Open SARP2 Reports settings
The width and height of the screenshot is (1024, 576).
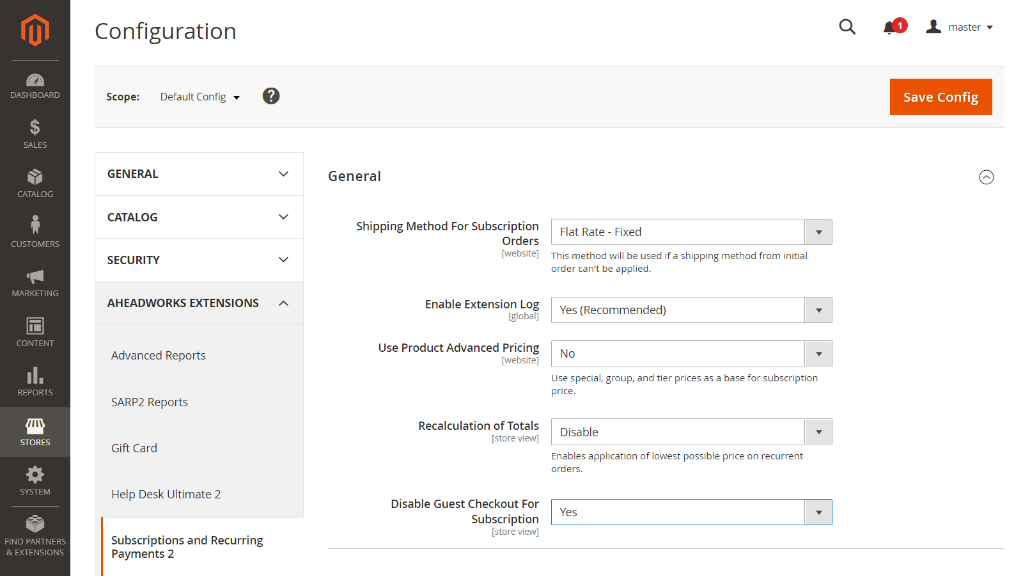(x=149, y=402)
